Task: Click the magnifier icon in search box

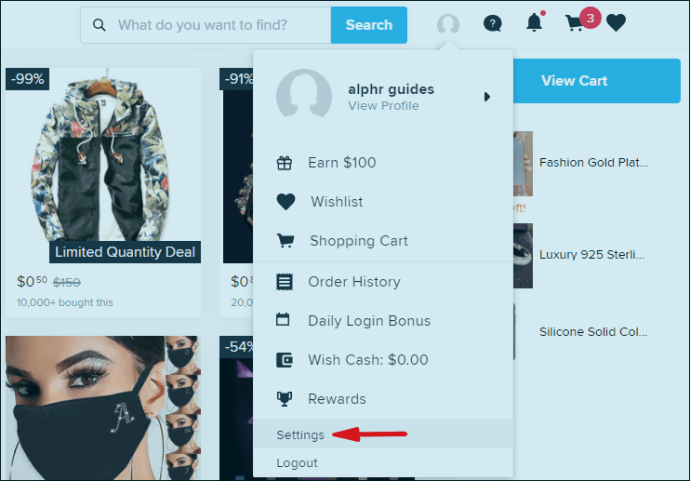Action: click(x=99, y=25)
